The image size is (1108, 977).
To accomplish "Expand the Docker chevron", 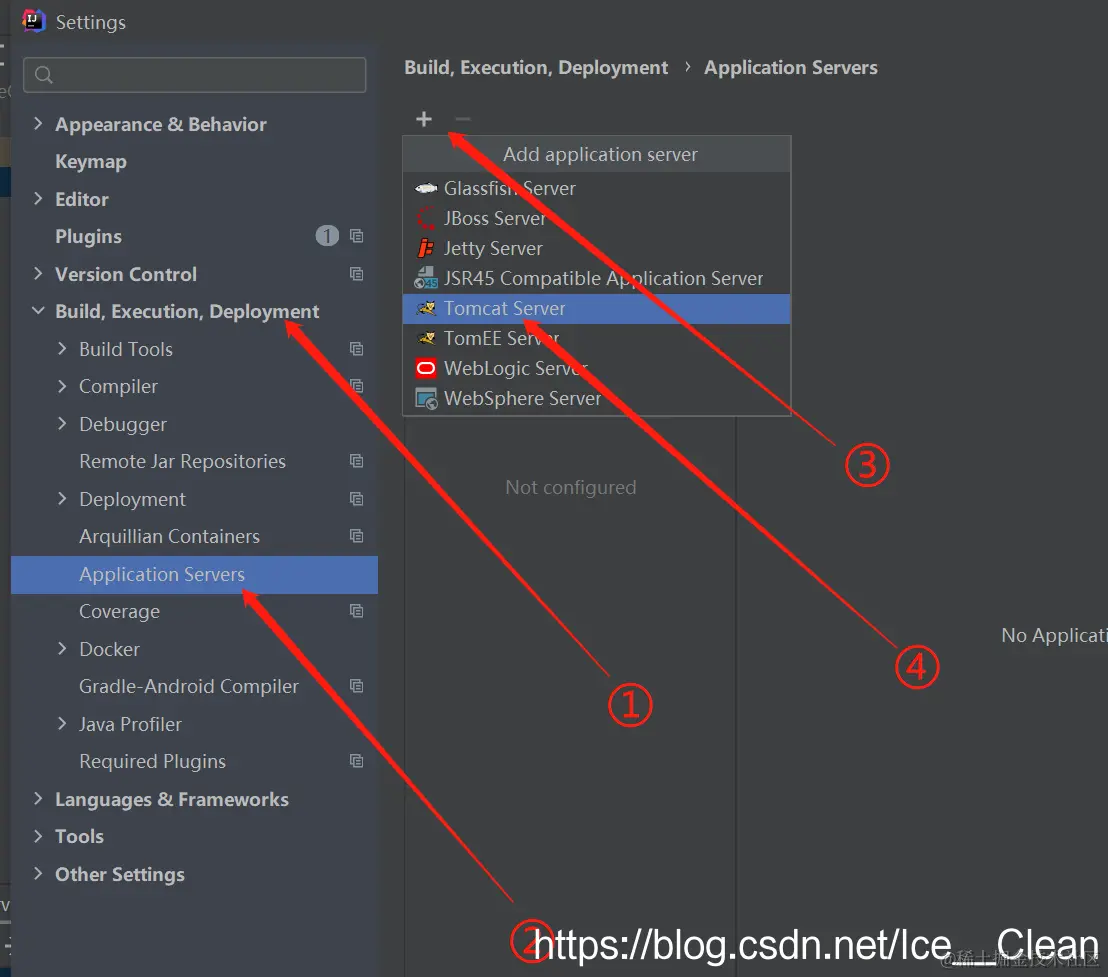I will click(62, 648).
